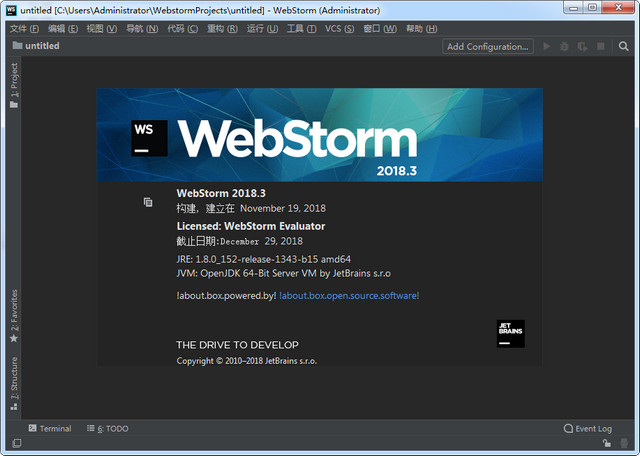Viewport: 640px width, 456px height.
Task: Close the WebStorm window
Action: click(618, 8)
